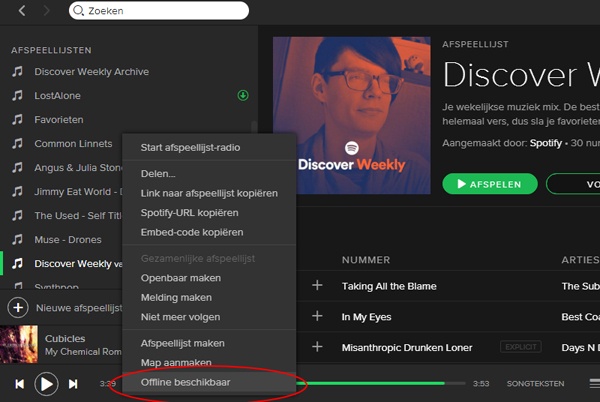Click the green download icon beside LostAlone

243,95
